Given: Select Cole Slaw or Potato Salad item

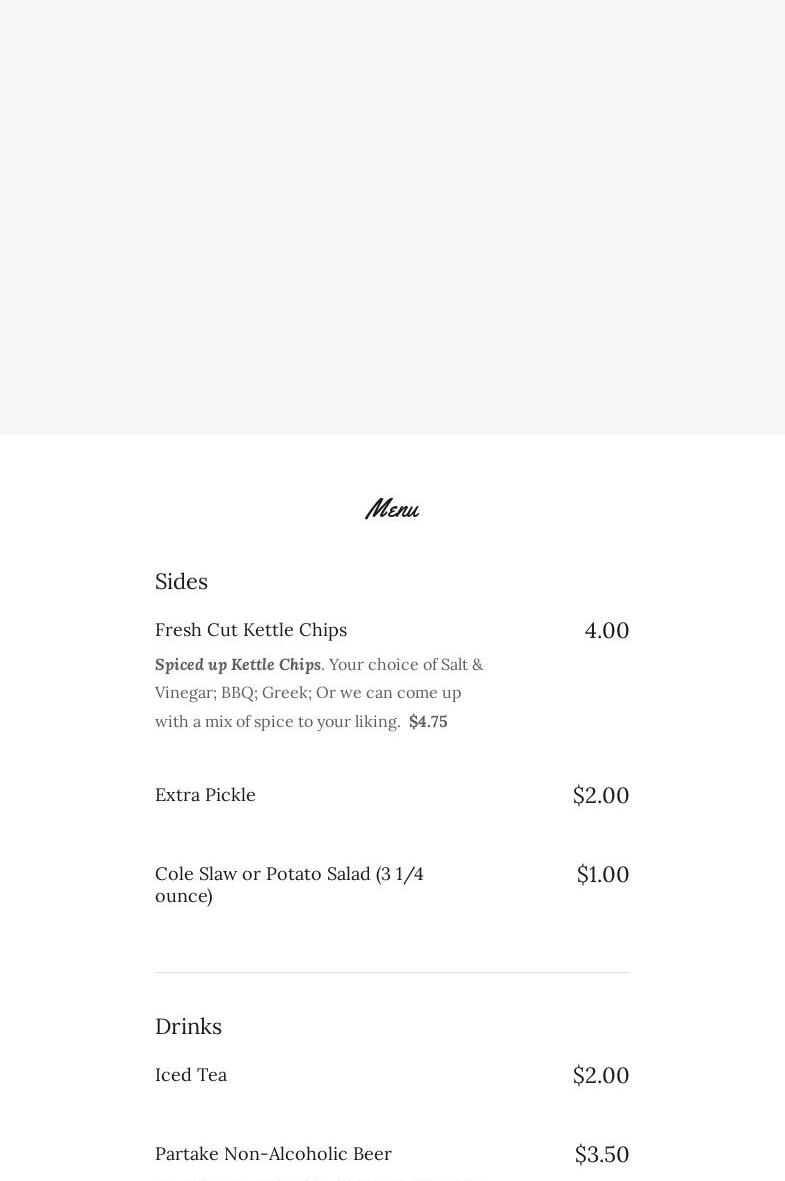Looking at the screenshot, I should click(289, 884).
